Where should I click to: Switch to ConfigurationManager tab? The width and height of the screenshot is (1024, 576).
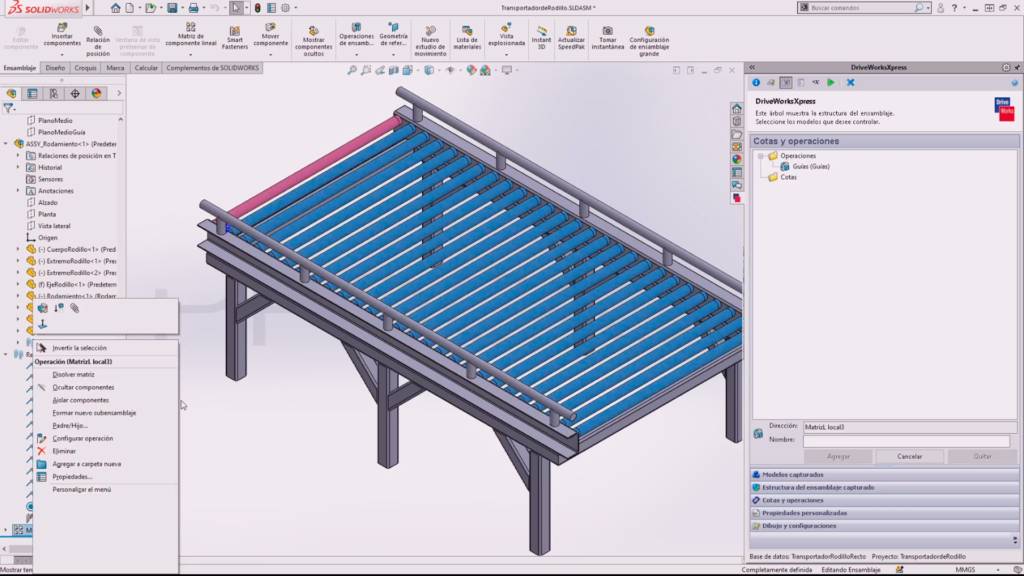[54, 93]
